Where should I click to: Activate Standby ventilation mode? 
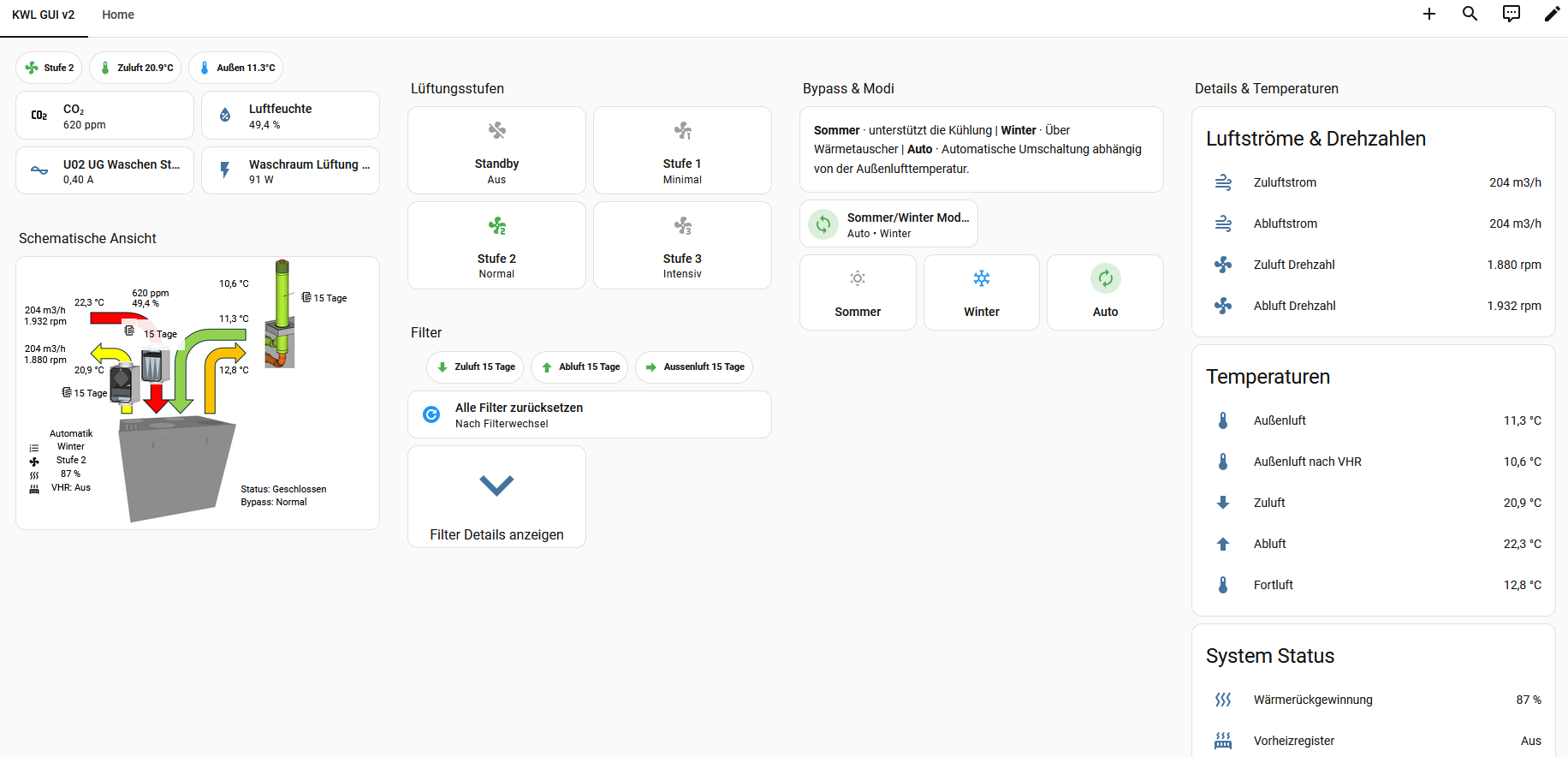click(496, 151)
